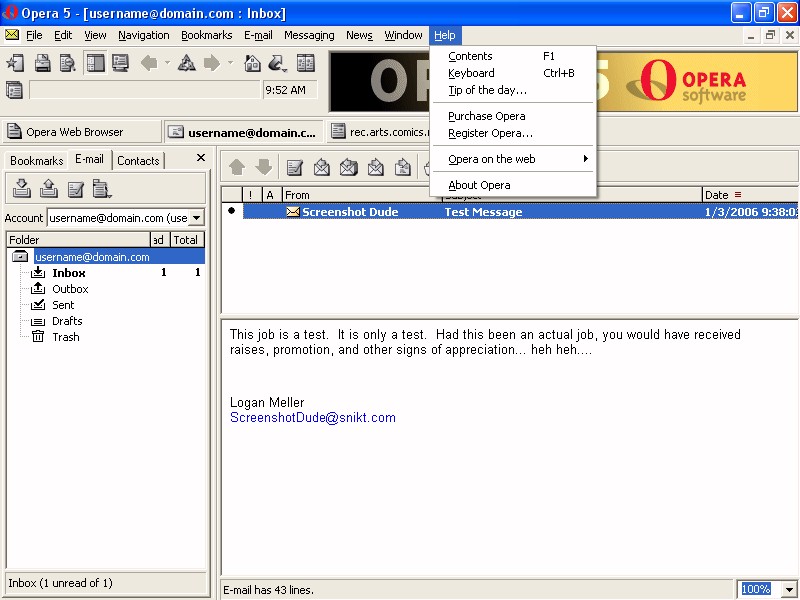
Task: Select Purchase Opera menu entry
Action: tap(513, 116)
